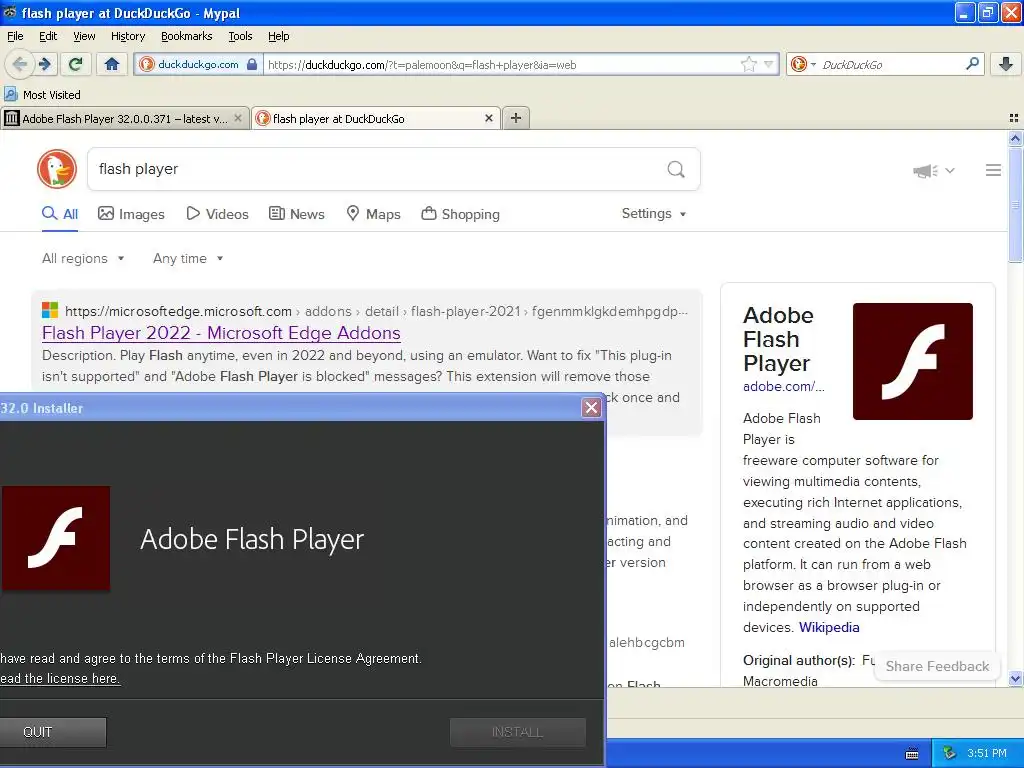
Task: Open the downloads arrow button
Action: (1006, 64)
